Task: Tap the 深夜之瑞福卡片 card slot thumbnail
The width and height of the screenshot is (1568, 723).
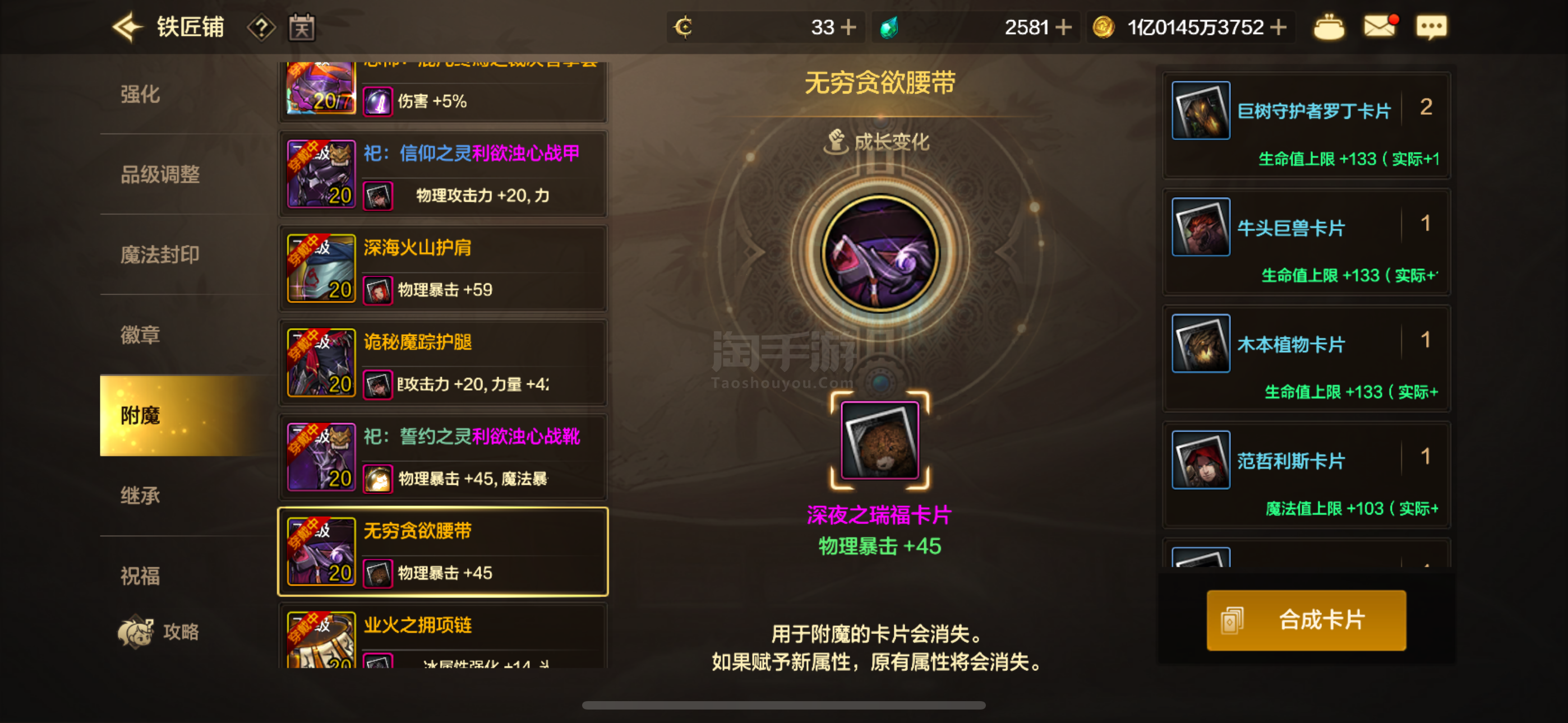Action: click(x=879, y=440)
